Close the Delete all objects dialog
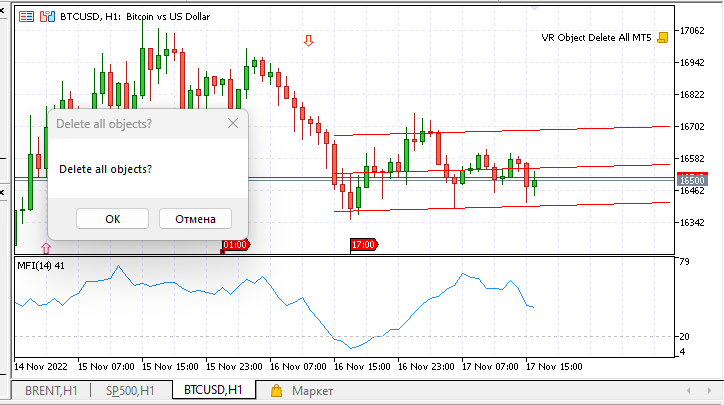The image size is (724, 405). pyautogui.click(x=233, y=124)
